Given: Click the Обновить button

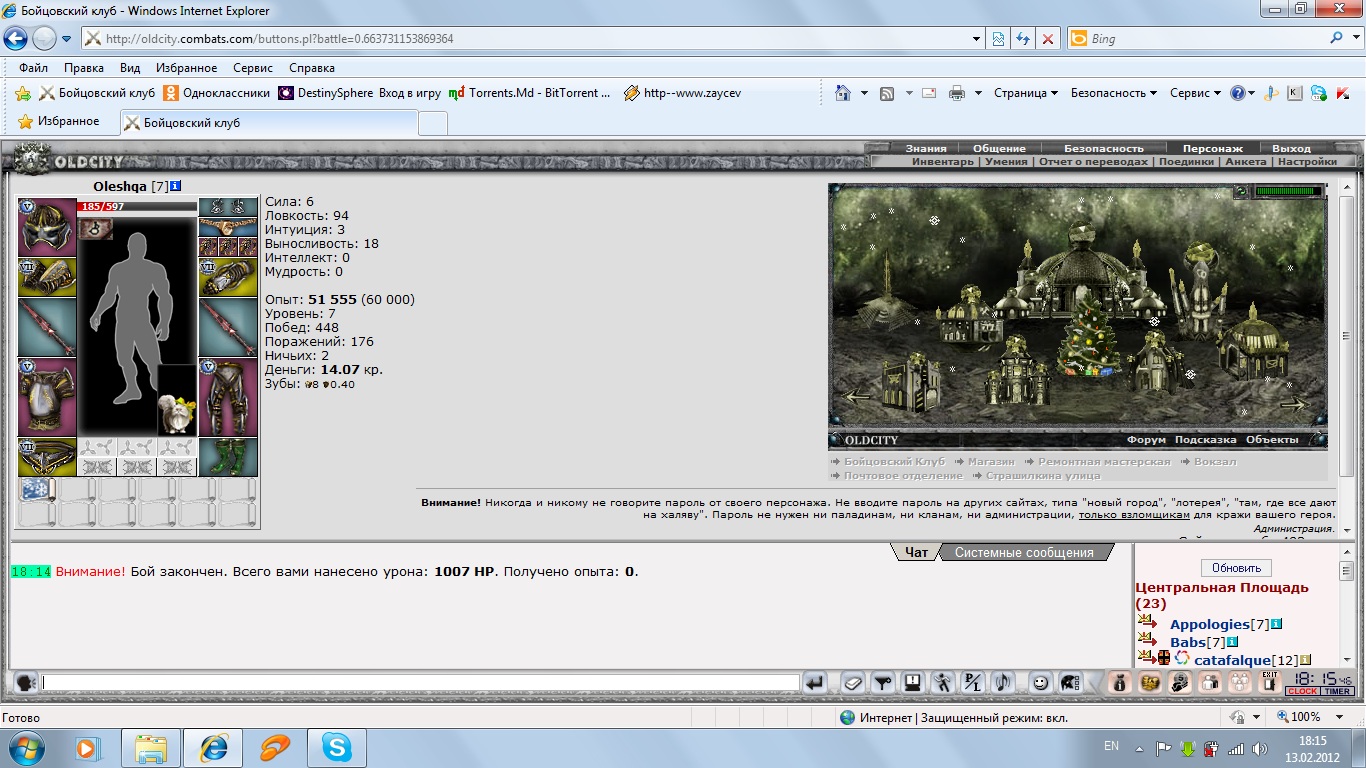Looking at the screenshot, I should tap(1236, 568).
